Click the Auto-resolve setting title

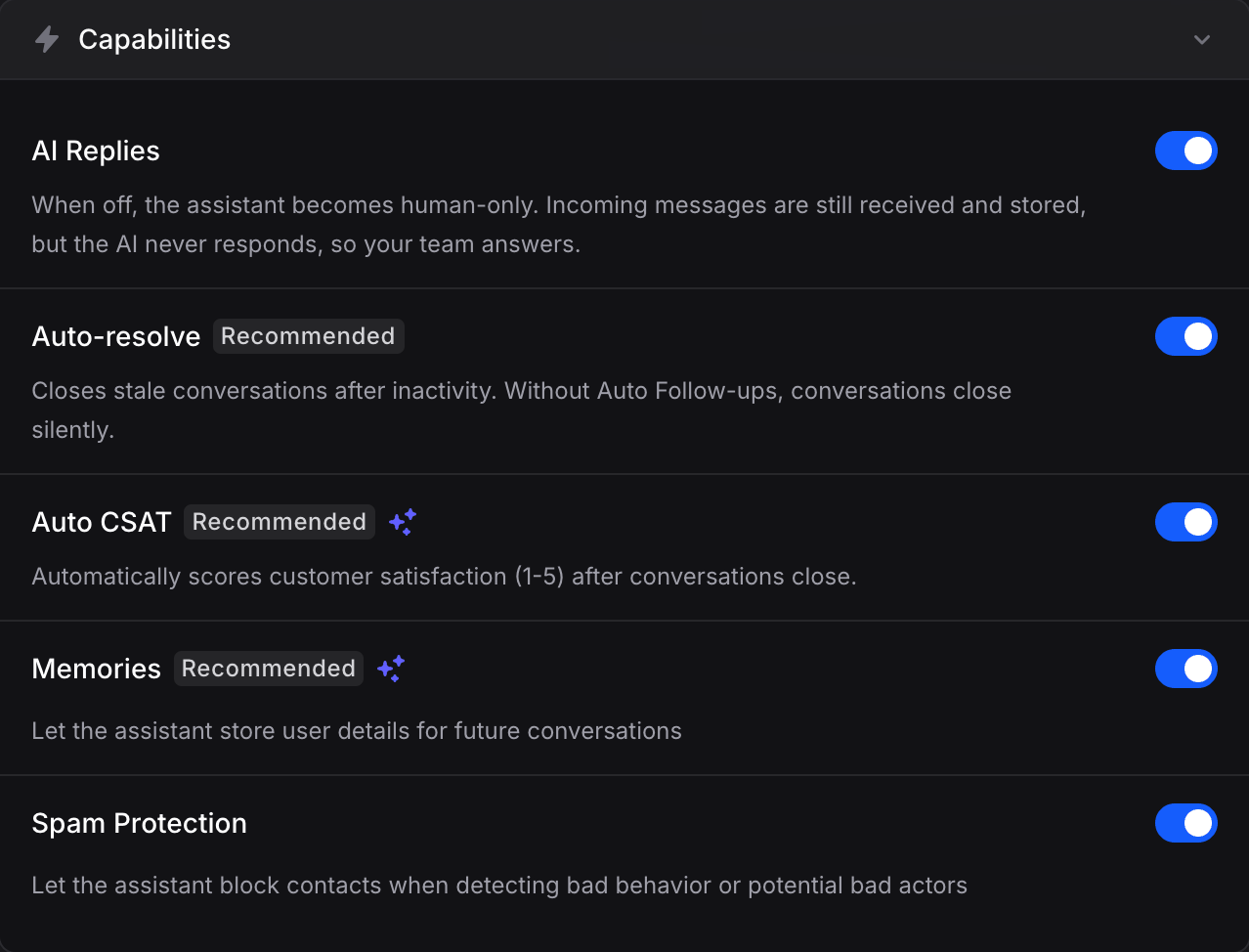click(116, 336)
